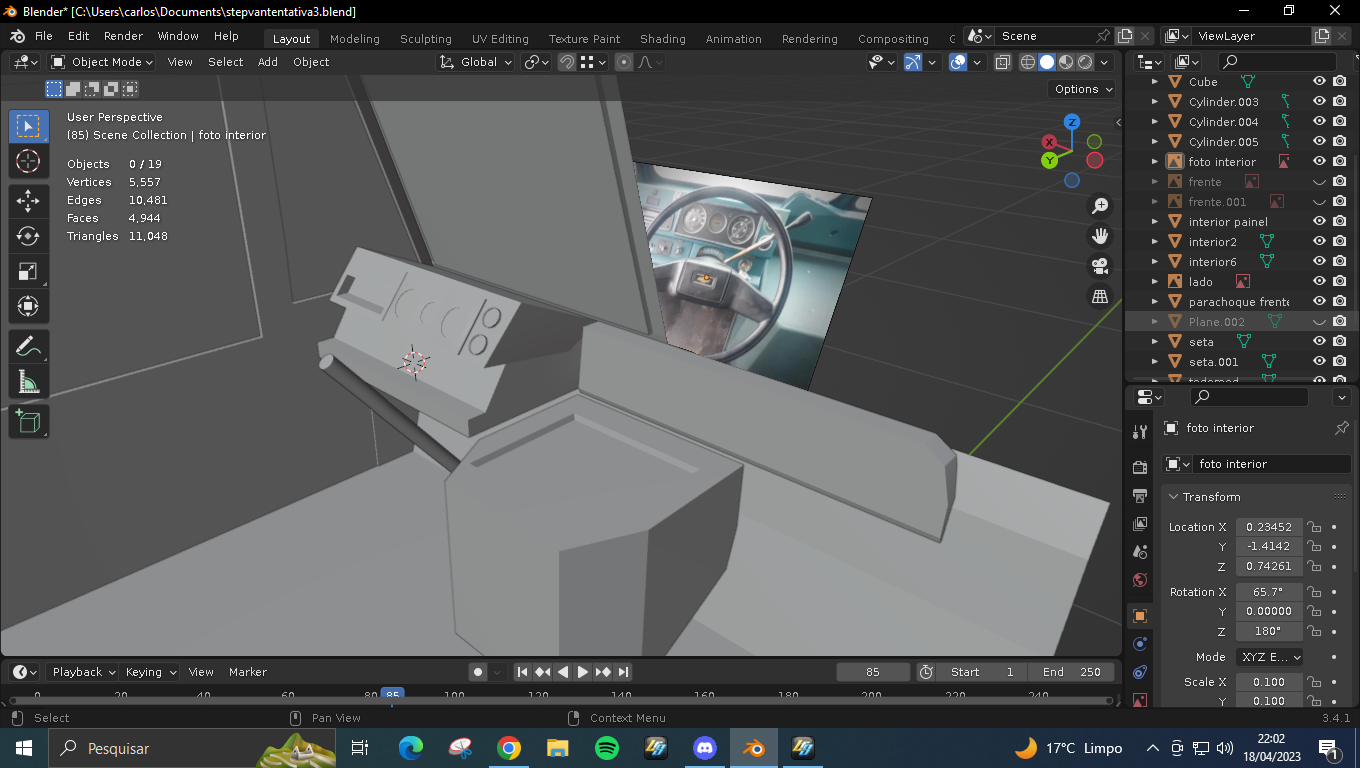This screenshot has width=1360, height=768.
Task: Switch to material preview shading
Action: pyautogui.click(x=1066, y=62)
